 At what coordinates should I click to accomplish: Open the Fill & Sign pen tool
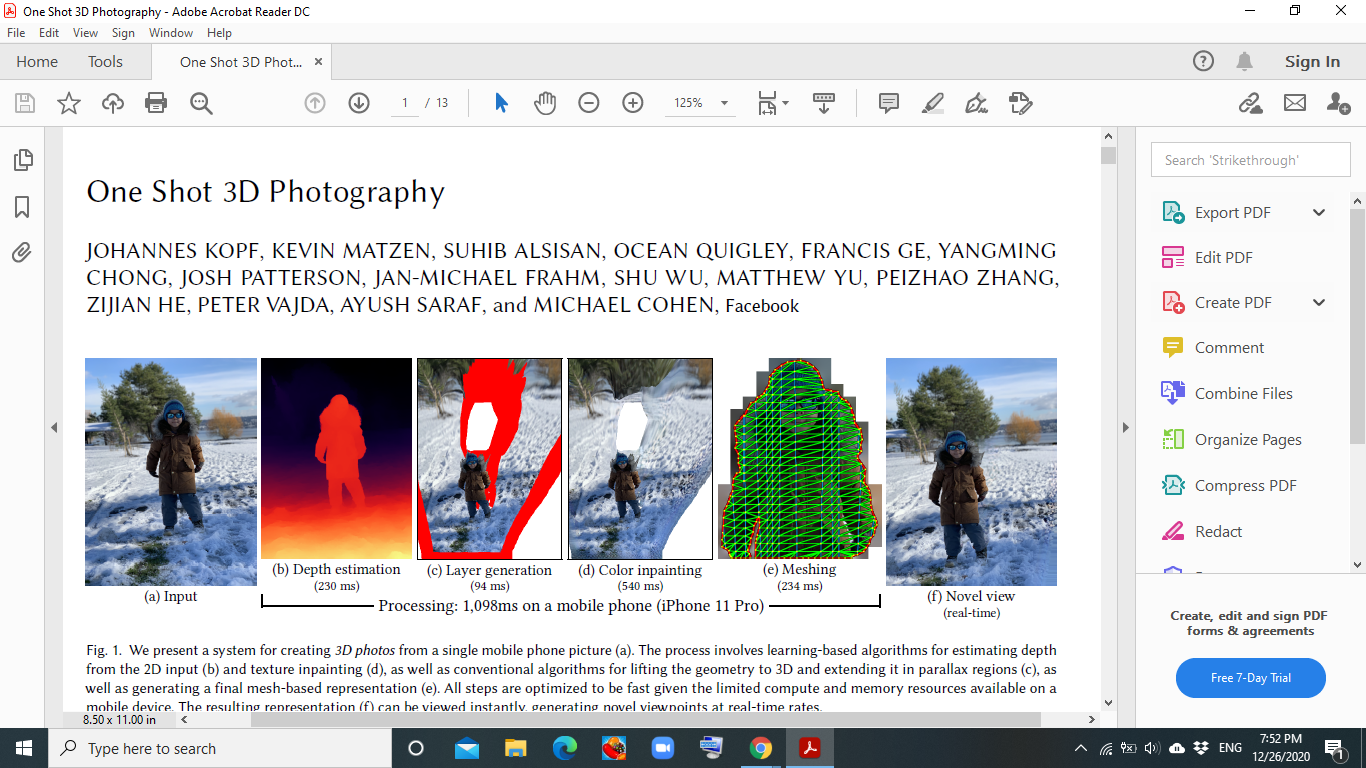point(977,103)
